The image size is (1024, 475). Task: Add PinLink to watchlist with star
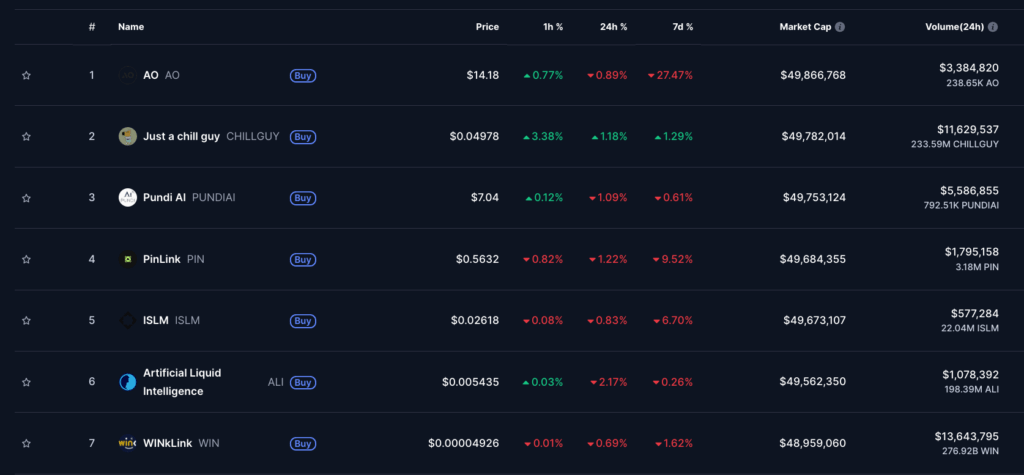pyautogui.click(x=26, y=259)
